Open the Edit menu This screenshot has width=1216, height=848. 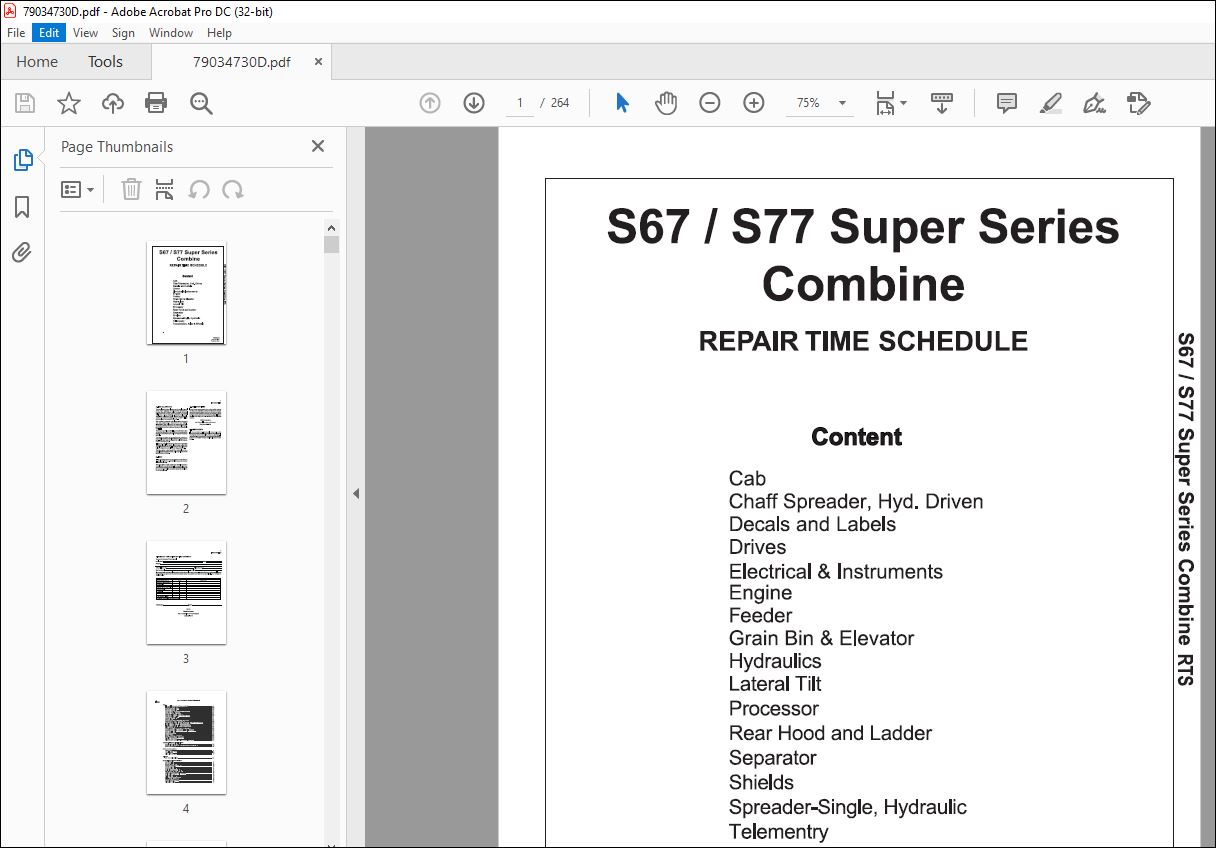click(49, 33)
